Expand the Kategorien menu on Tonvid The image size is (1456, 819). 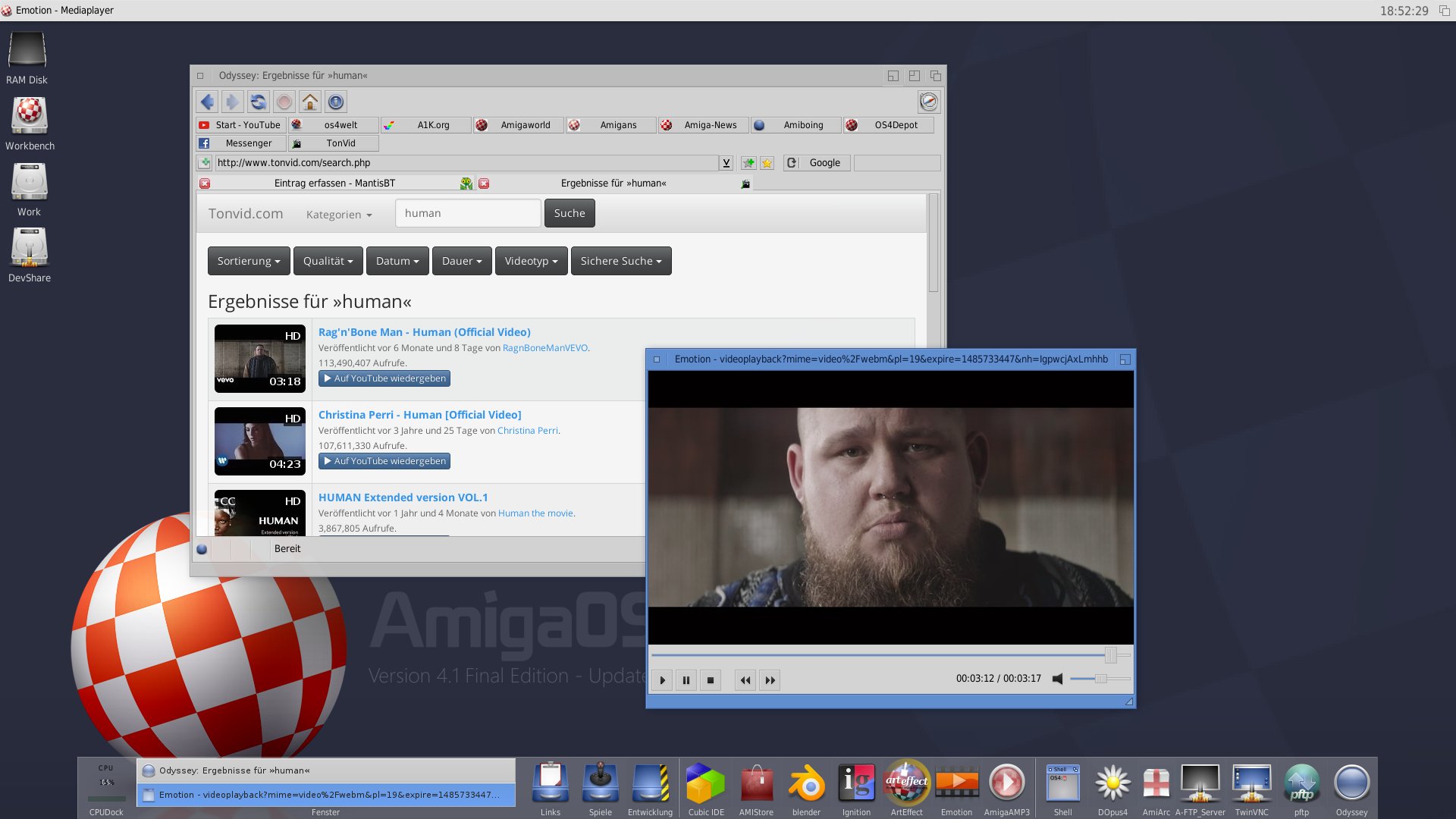(x=339, y=215)
